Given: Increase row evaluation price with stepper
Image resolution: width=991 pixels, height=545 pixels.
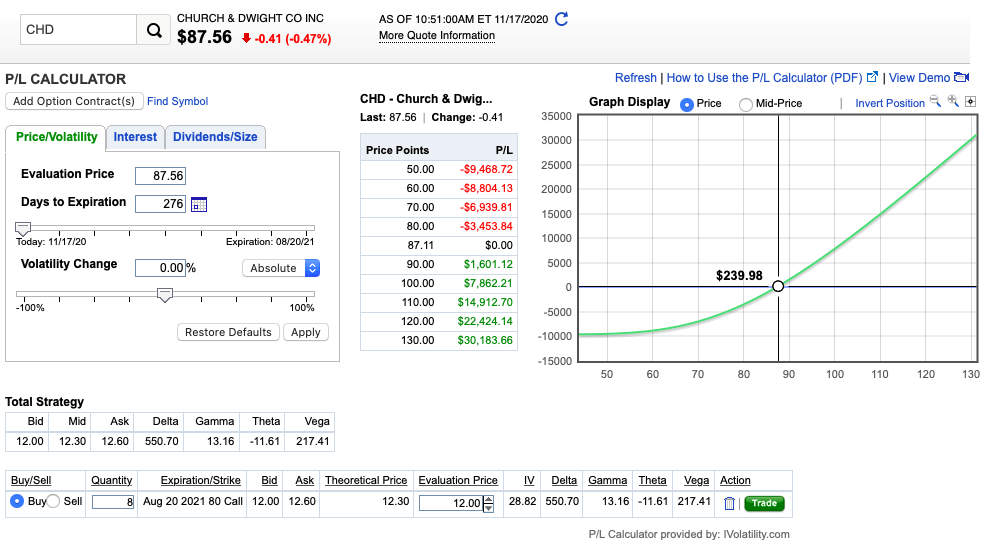Looking at the screenshot, I should (489, 499).
